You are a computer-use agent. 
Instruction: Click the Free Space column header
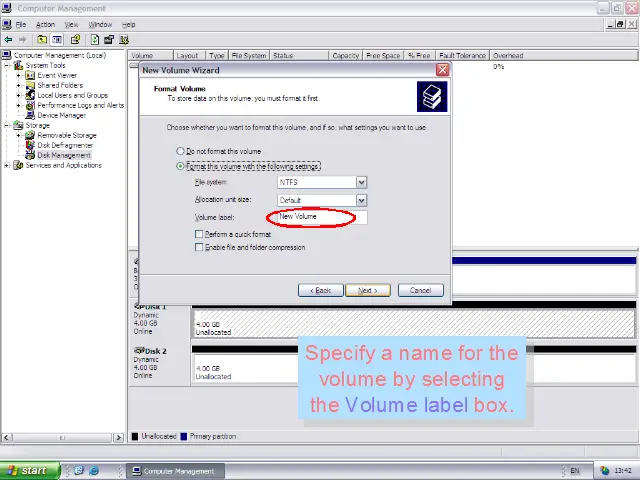coord(383,56)
